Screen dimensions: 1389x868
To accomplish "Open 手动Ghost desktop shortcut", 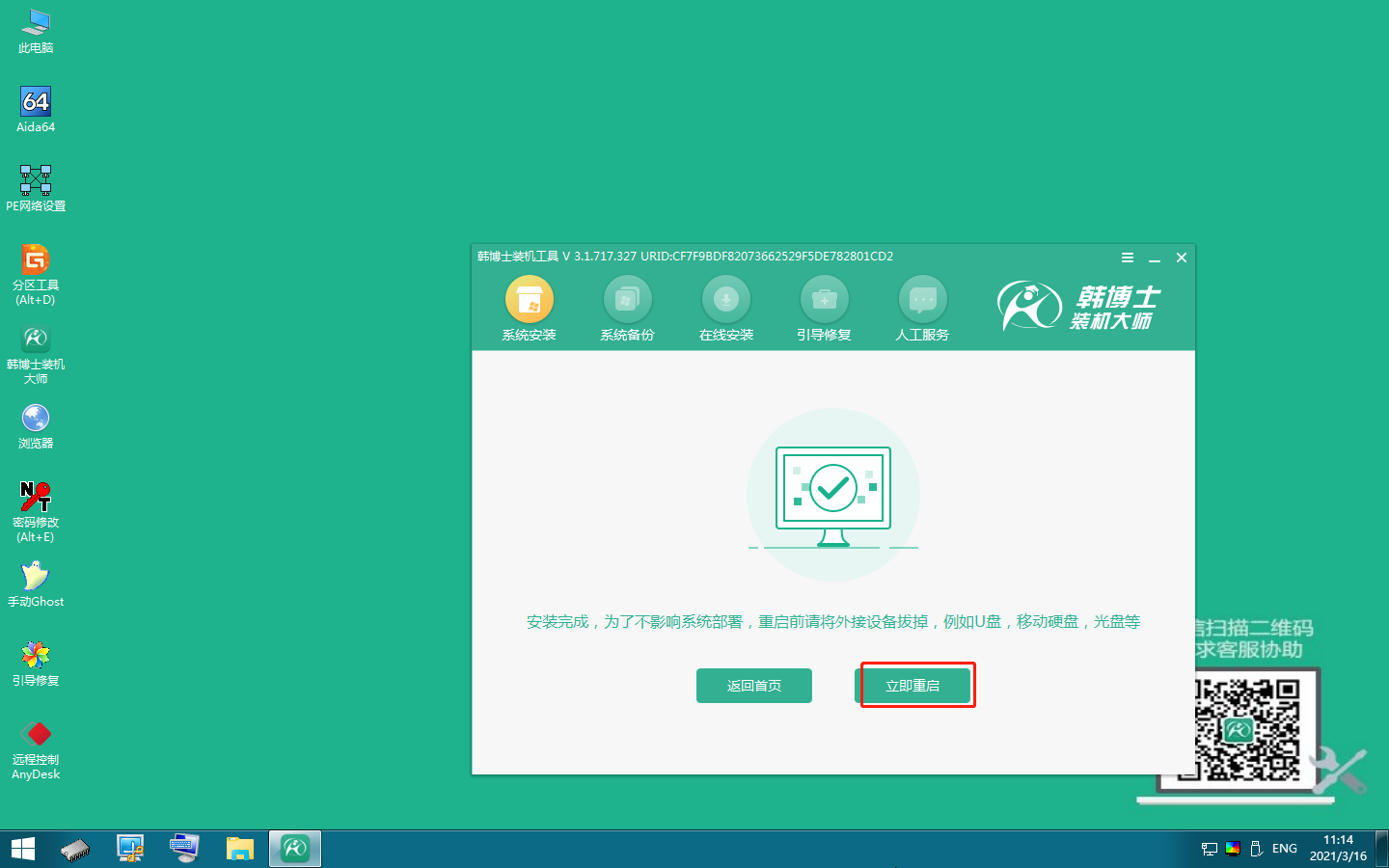I will pos(36,577).
